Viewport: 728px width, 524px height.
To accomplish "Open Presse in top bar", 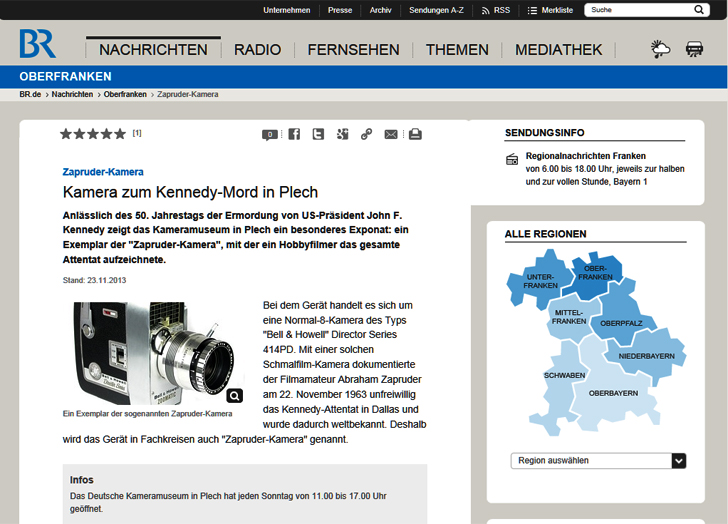I will click(340, 10).
